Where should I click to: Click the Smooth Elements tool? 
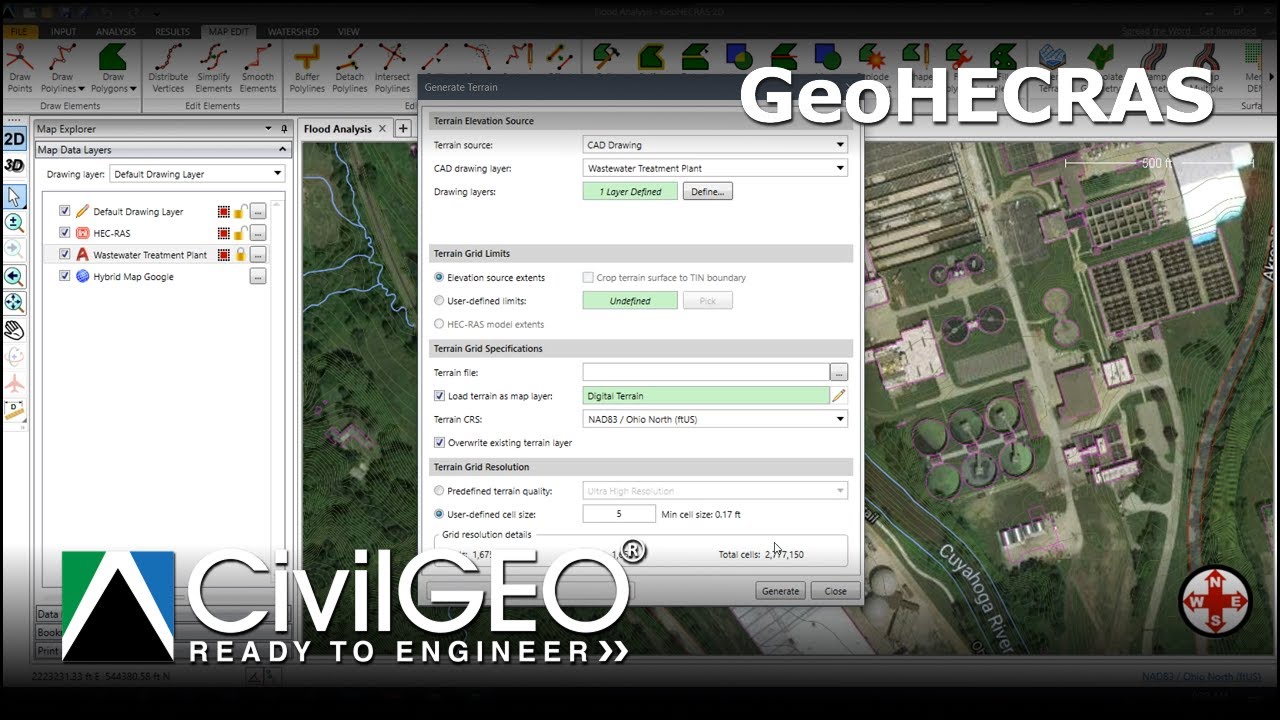(x=257, y=68)
